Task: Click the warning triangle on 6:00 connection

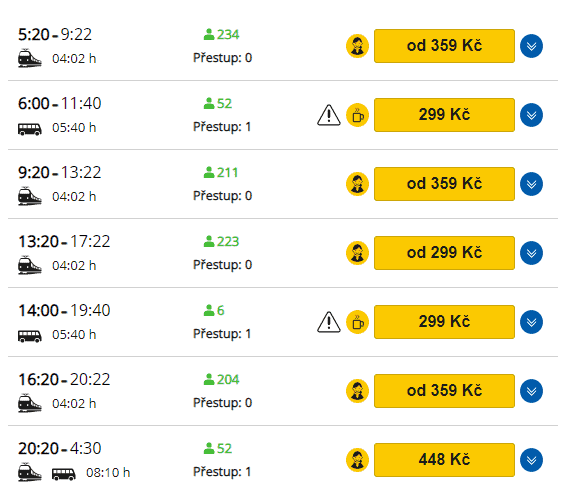Action: pyautogui.click(x=328, y=115)
